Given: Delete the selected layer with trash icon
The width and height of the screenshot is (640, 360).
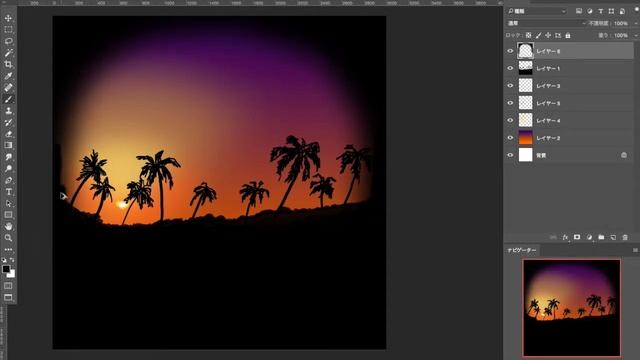Looking at the screenshot, I should tap(625, 237).
